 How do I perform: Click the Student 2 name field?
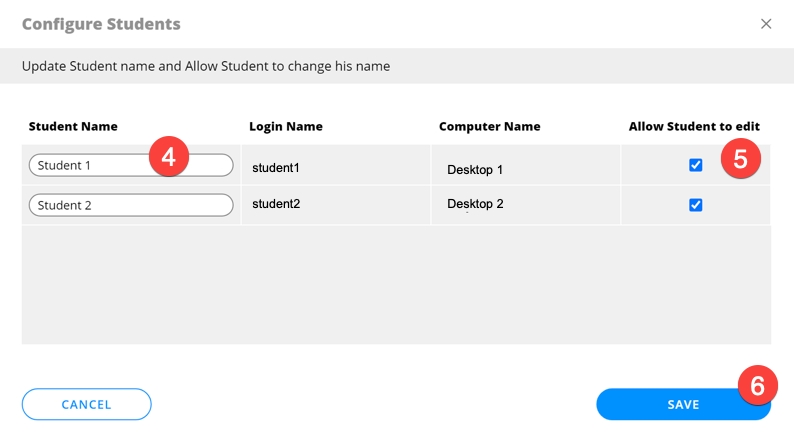(131, 205)
